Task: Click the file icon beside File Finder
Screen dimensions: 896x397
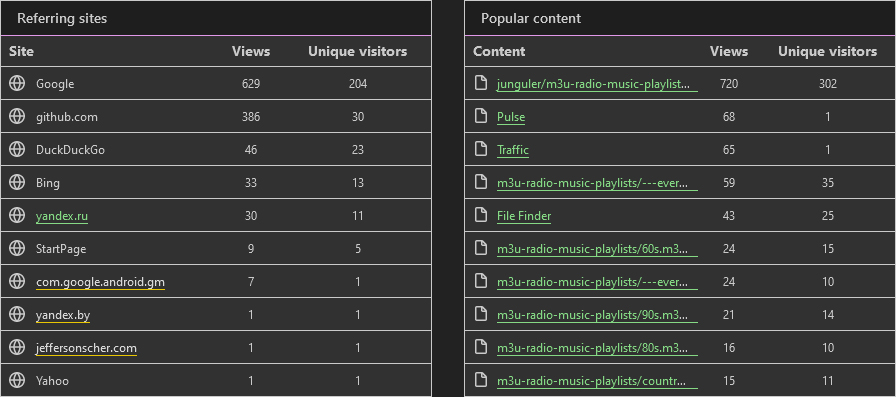Action: (482, 215)
